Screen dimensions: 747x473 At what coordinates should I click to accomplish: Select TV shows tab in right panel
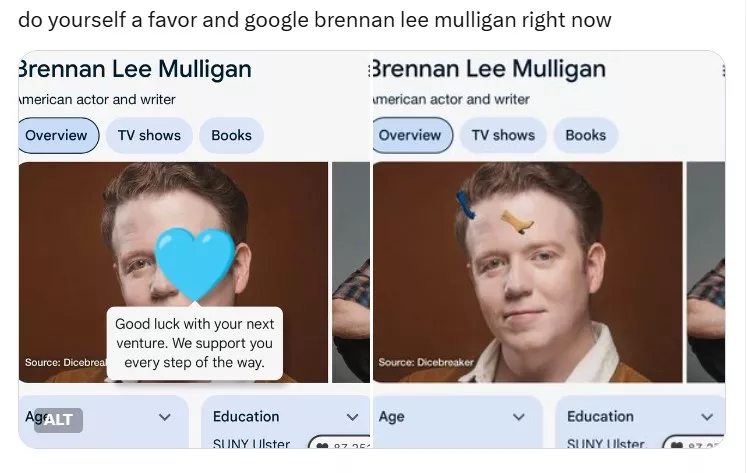tap(503, 135)
